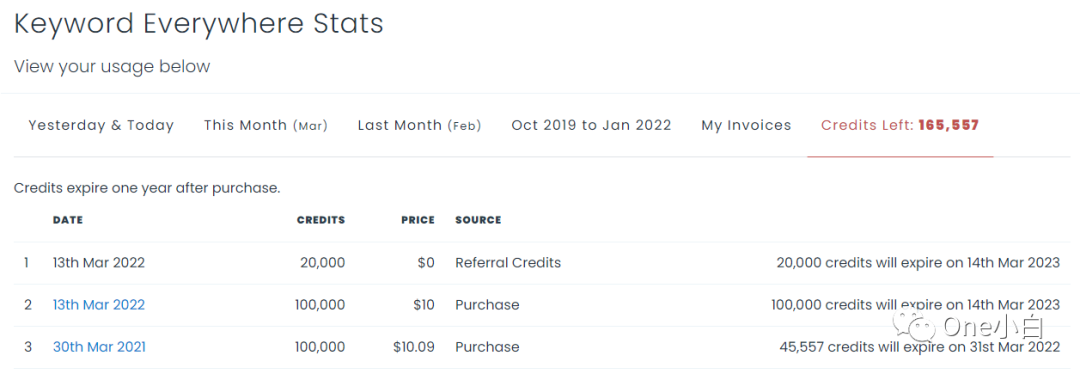
Task: Click the credits expire one year notice
Action: 147,187
